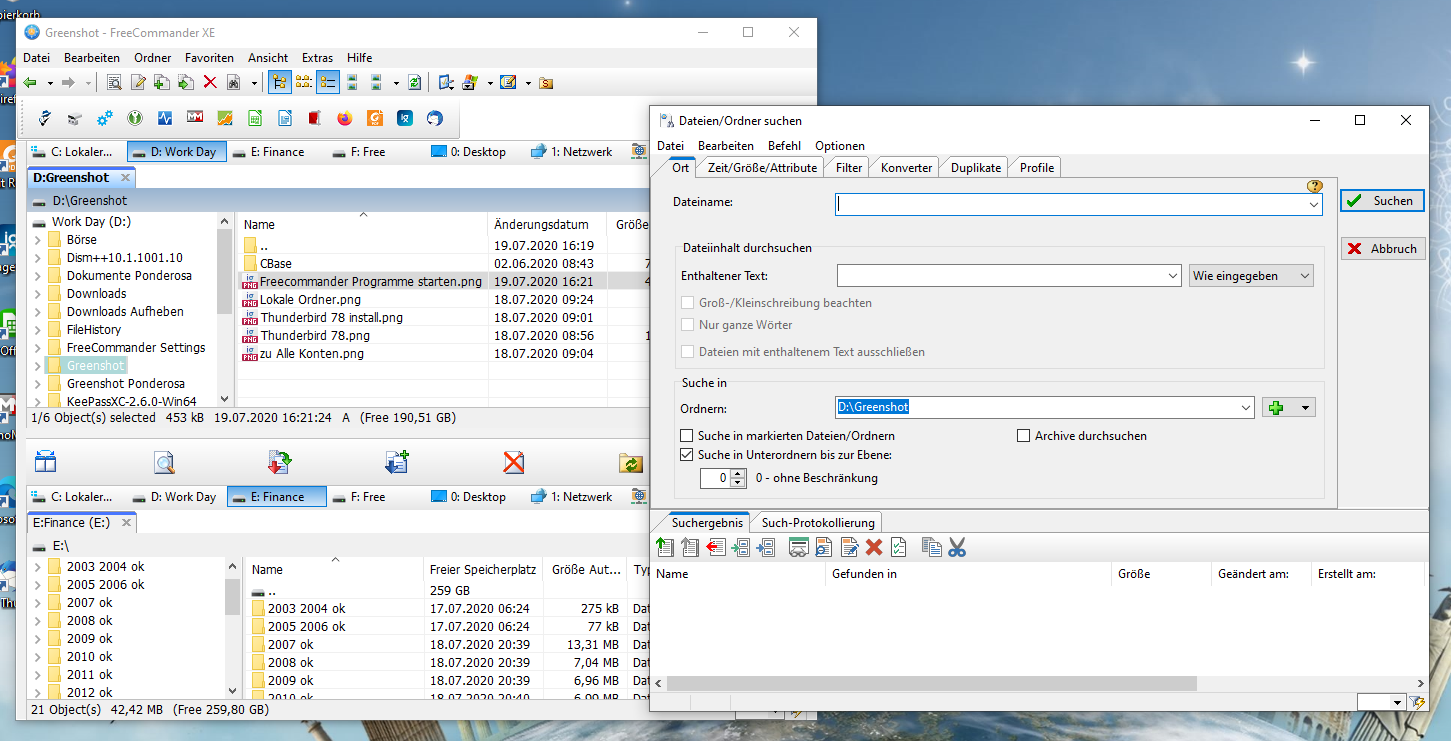Enable 'Suche in markierten Dateien/Ordnern' checkbox

point(687,436)
